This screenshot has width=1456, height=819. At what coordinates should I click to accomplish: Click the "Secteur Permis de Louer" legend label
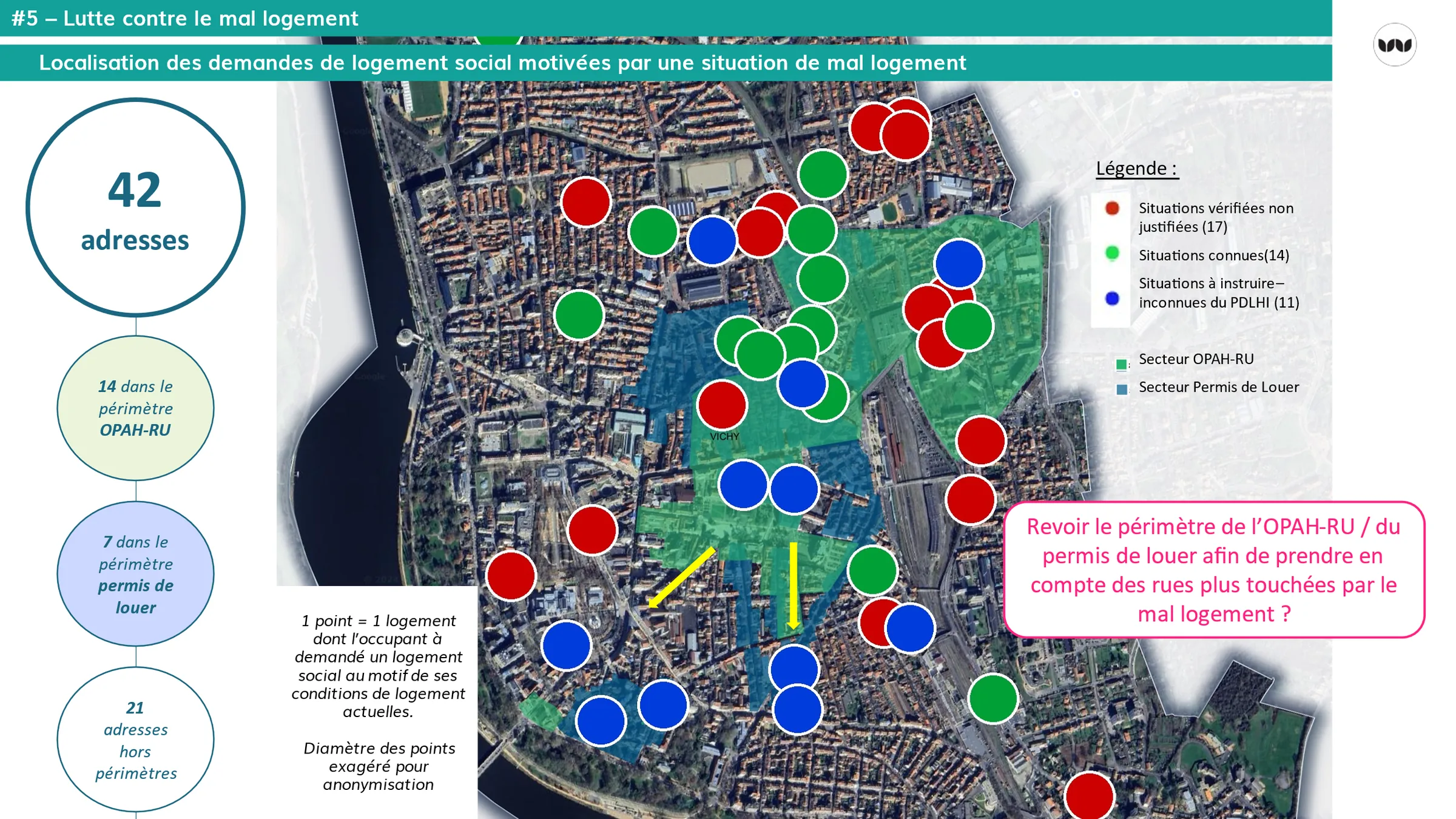[1219, 387]
